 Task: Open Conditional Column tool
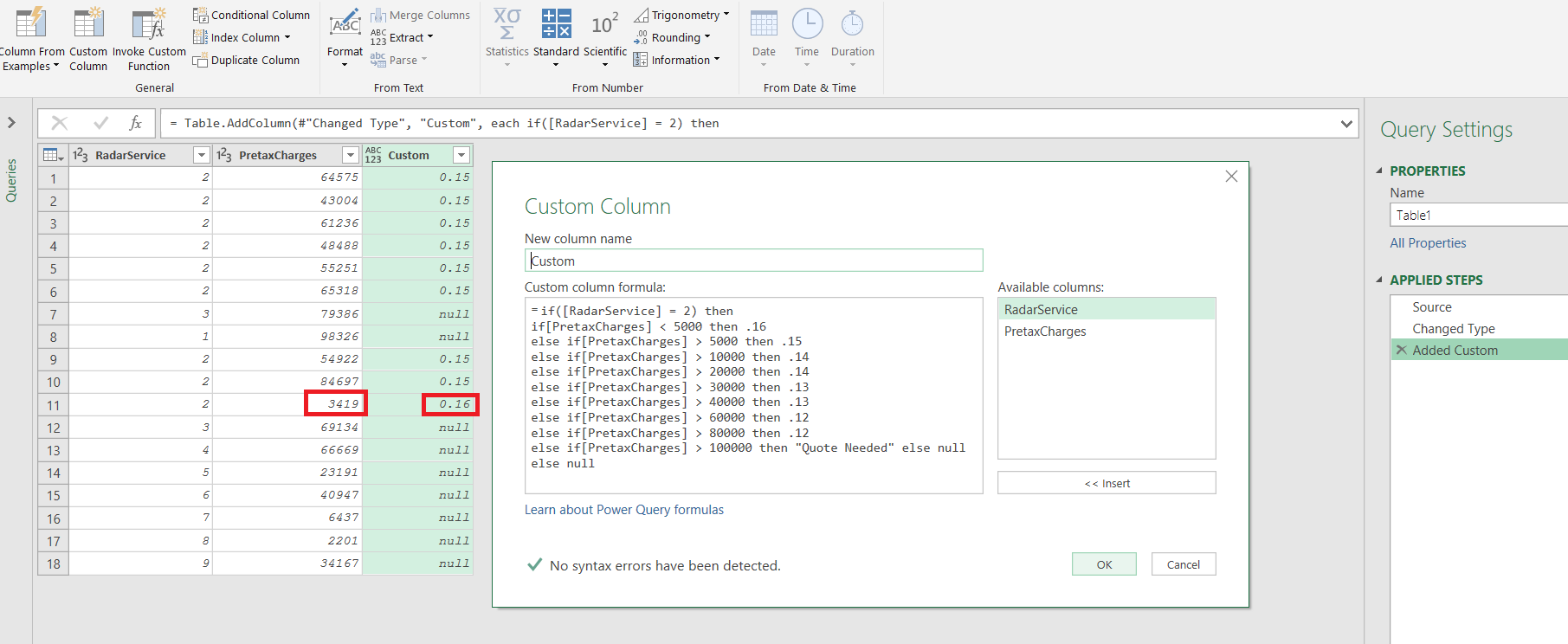(251, 15)
